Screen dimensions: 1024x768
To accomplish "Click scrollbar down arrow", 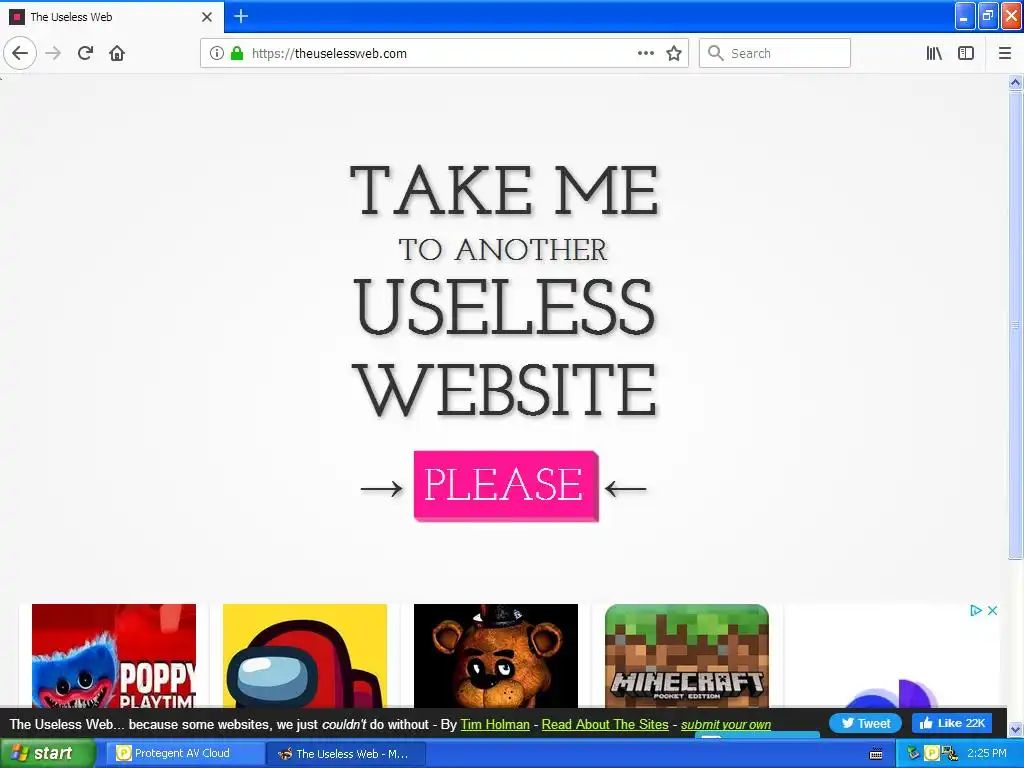I will pos(1015,729).
